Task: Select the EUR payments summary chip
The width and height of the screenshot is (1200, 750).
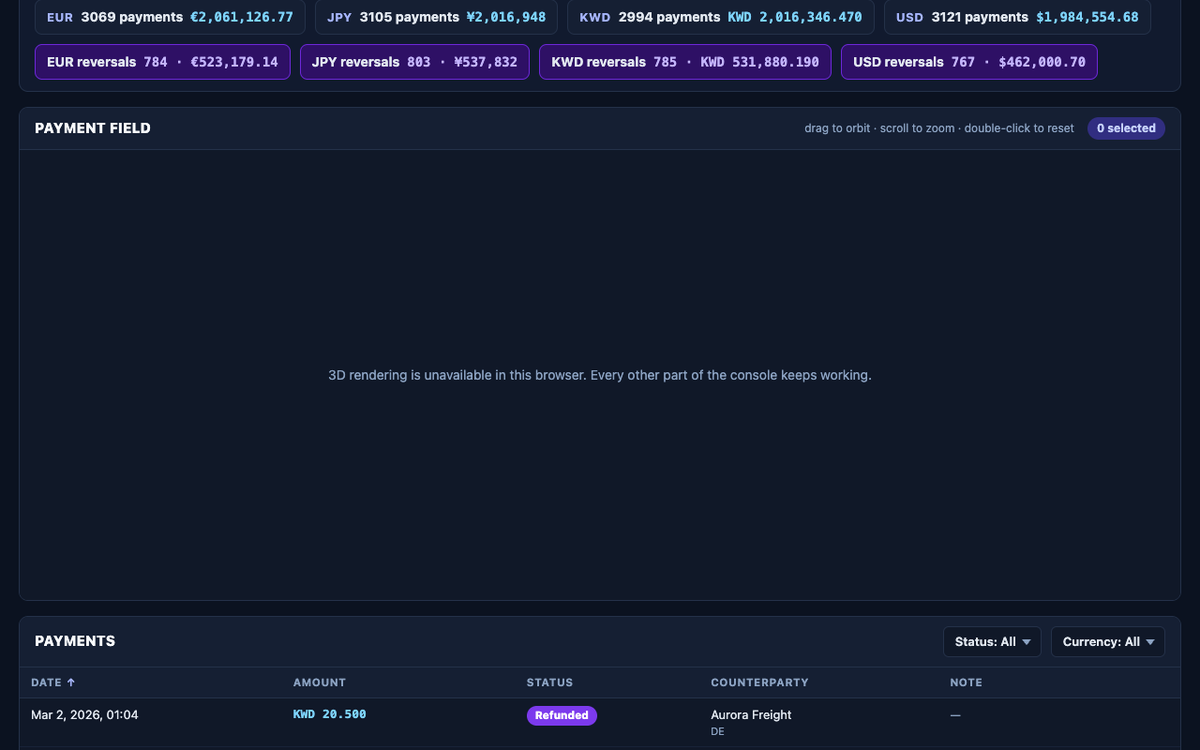Action: tap(170, 17)
